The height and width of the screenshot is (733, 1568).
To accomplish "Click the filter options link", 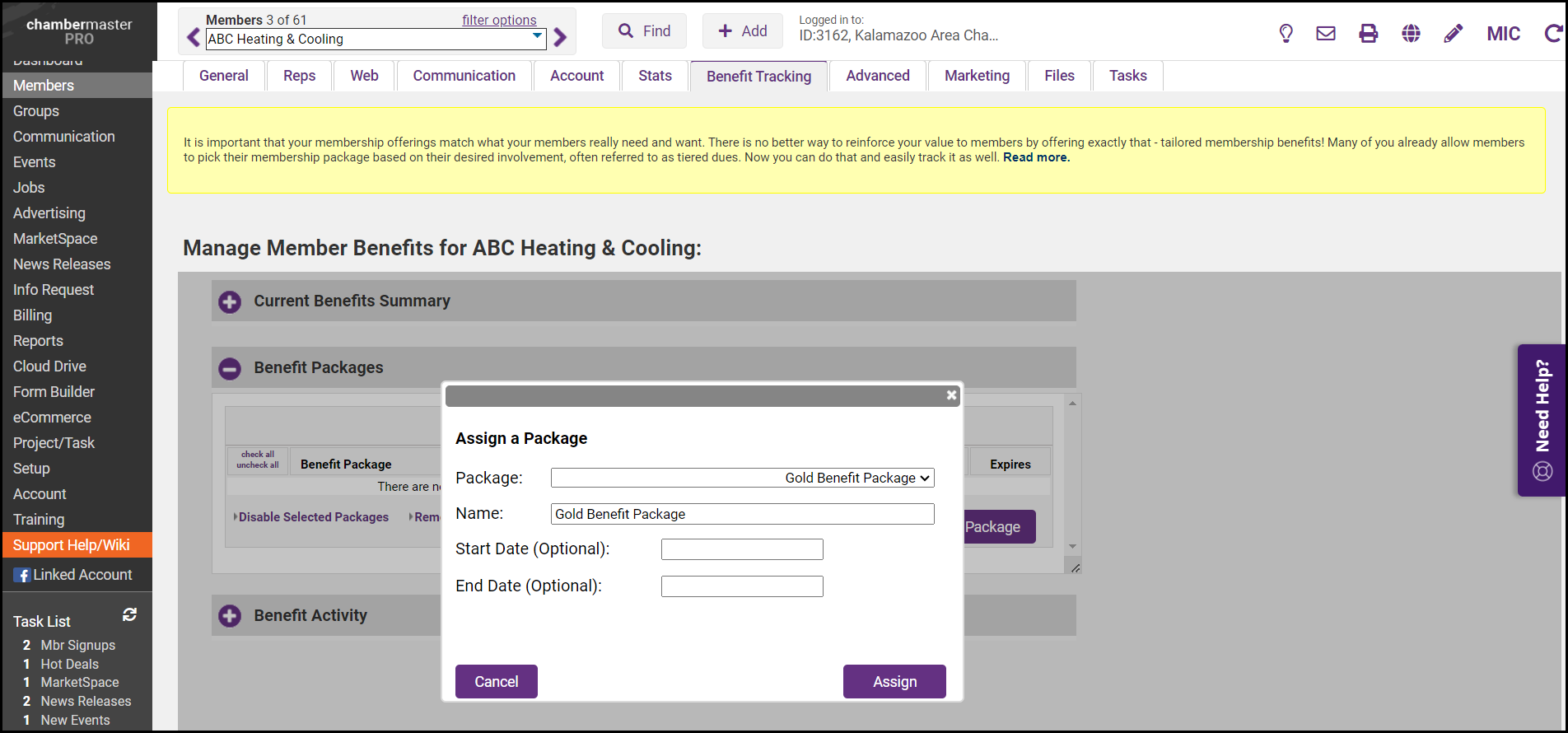I will coord(499,20).
